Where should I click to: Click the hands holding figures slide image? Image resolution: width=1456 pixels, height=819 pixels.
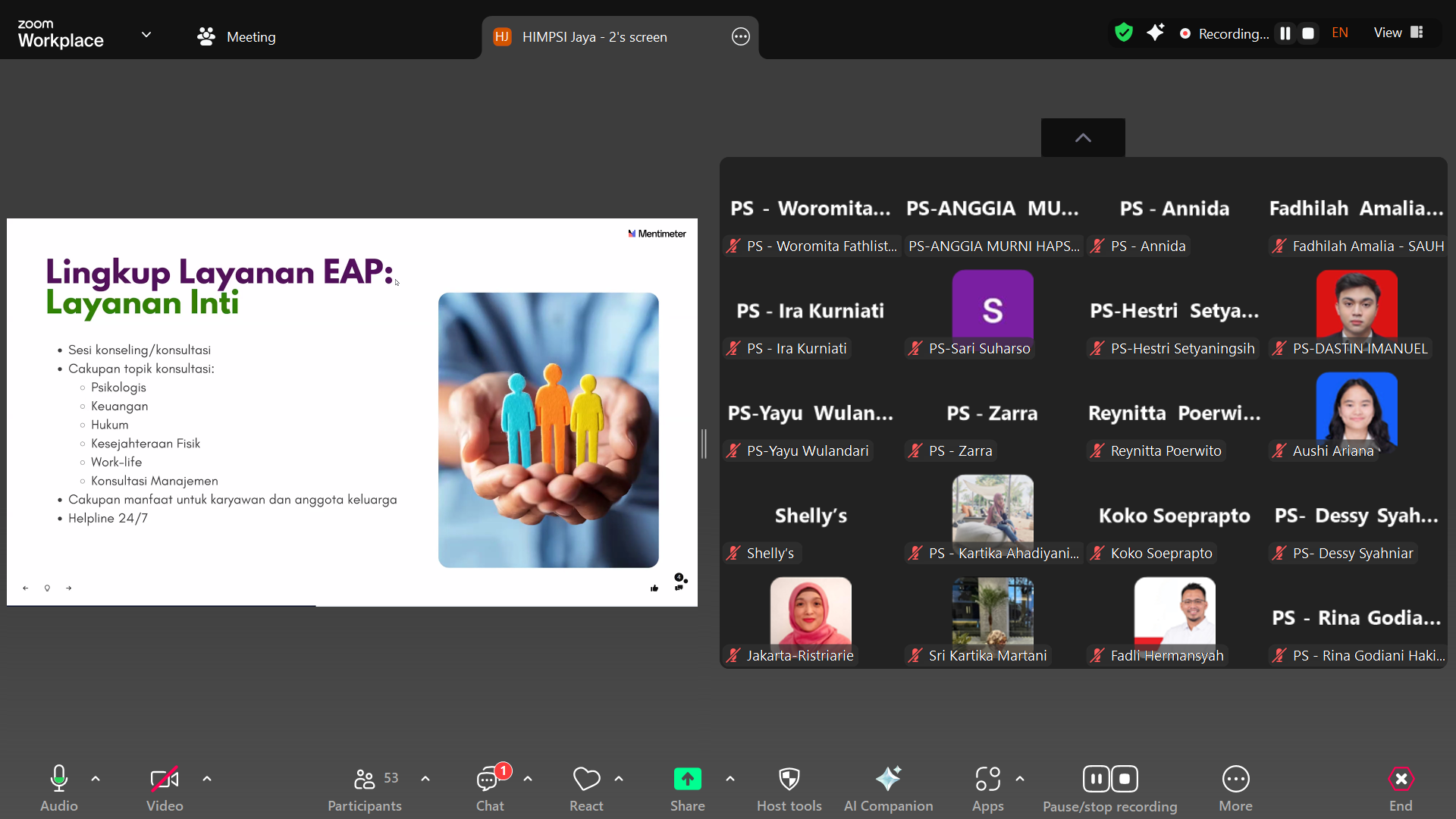pos(548,430)
